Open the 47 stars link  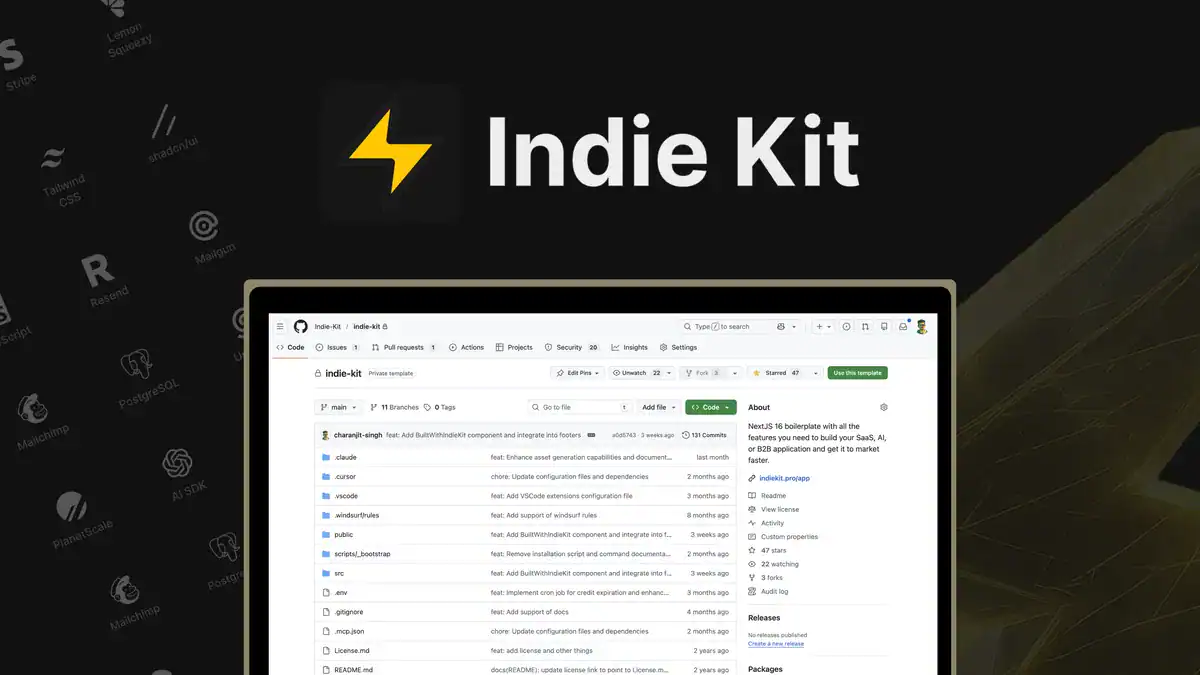click(773, 550)
